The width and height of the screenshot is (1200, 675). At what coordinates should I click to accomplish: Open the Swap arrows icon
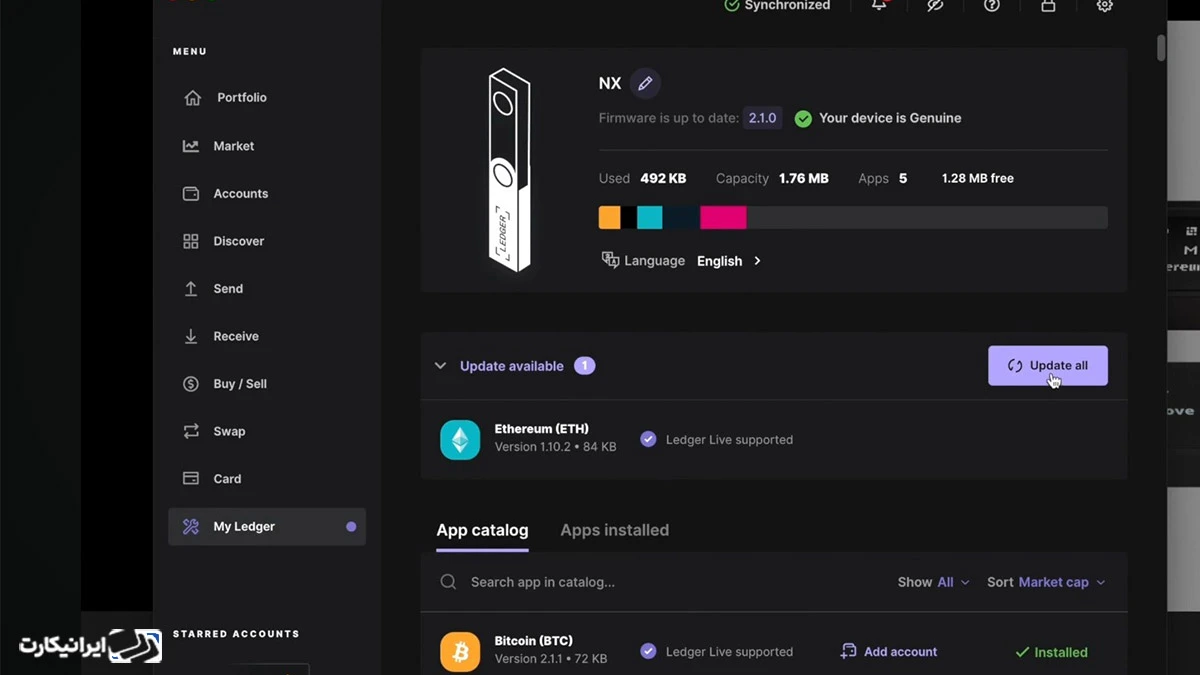pos(191,432)
